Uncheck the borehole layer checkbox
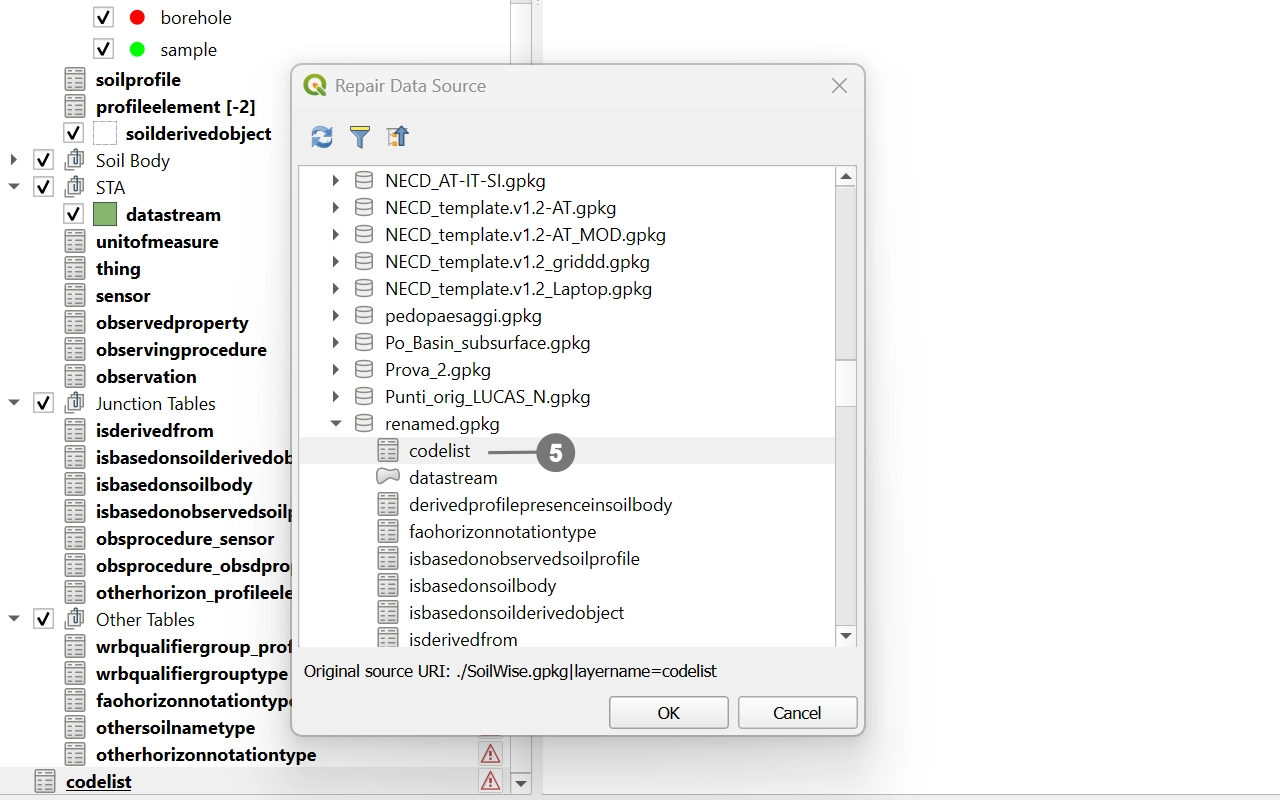This screenshot has width=1280, height=800. click(104, 18)
